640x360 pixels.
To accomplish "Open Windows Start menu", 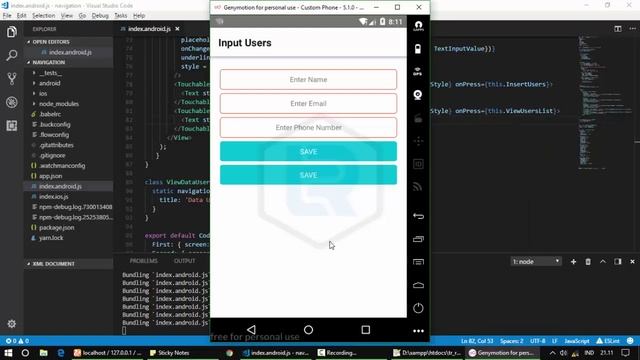I will coord(8,353).
